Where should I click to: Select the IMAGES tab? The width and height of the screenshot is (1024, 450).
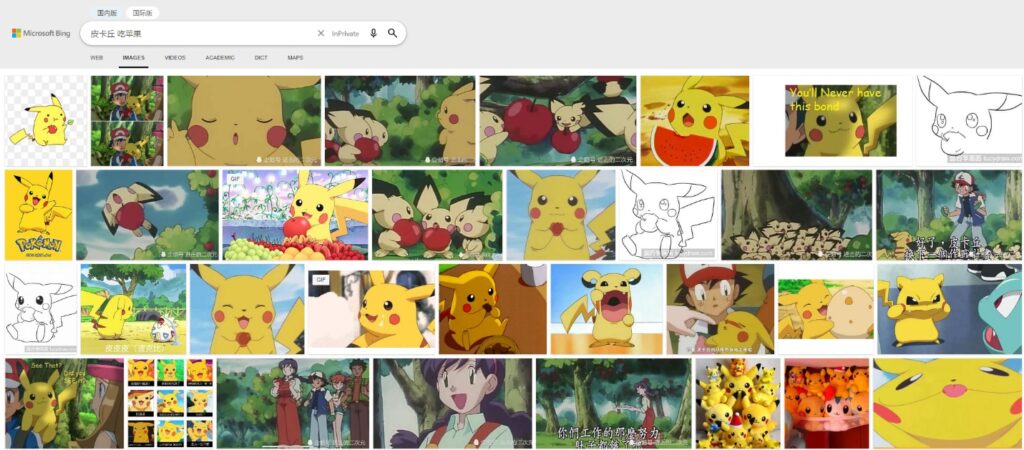point(133,58)
